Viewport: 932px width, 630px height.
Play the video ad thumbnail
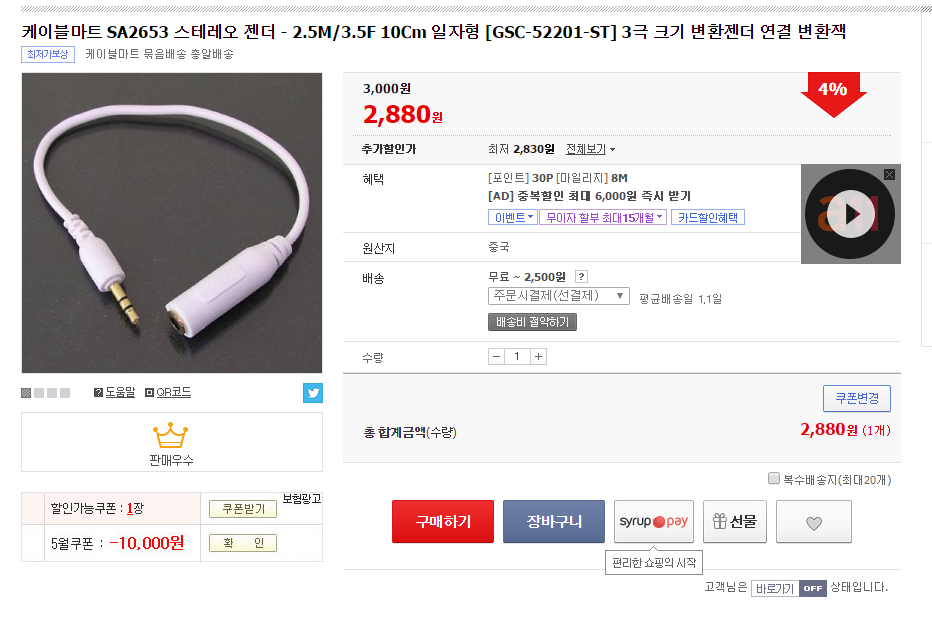tap(850, 214)
